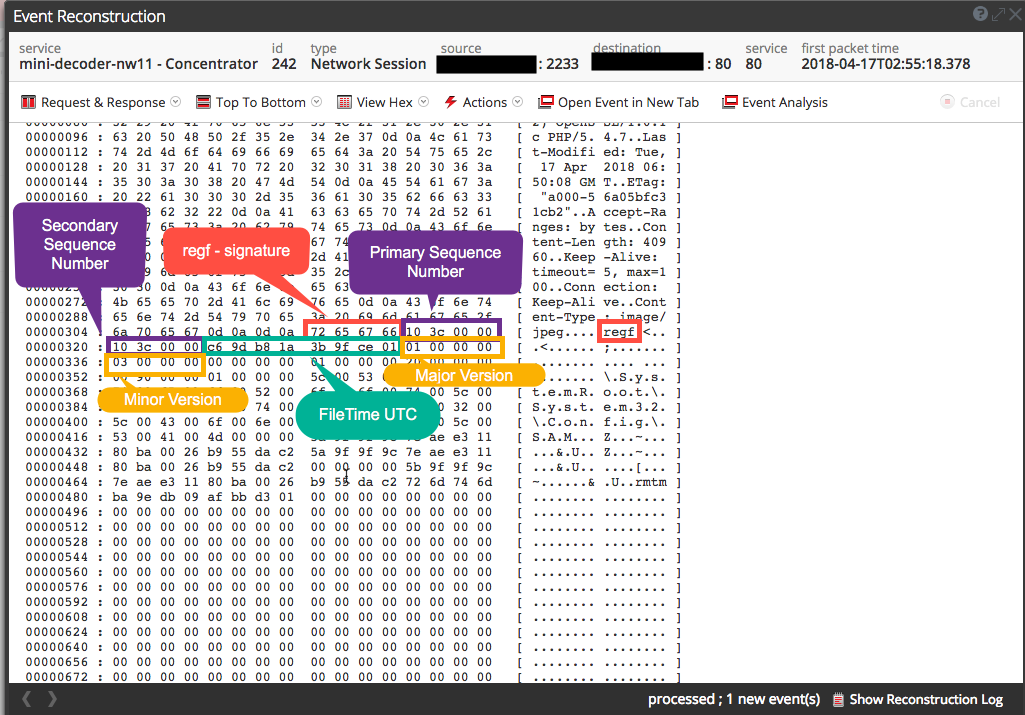Expand the View Hex dropdown arrow
Image resolution: width=1025 pixels, height=715 pixels.
(424, 102)
